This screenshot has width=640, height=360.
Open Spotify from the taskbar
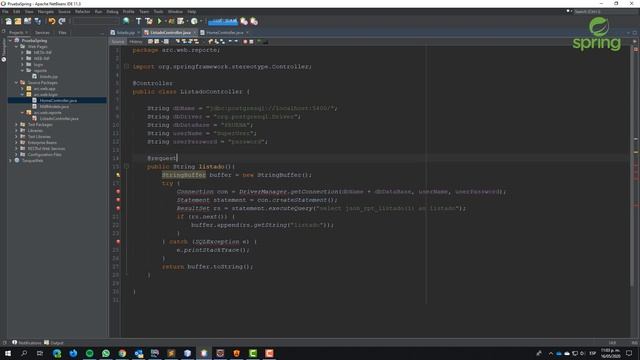[89, 353]
